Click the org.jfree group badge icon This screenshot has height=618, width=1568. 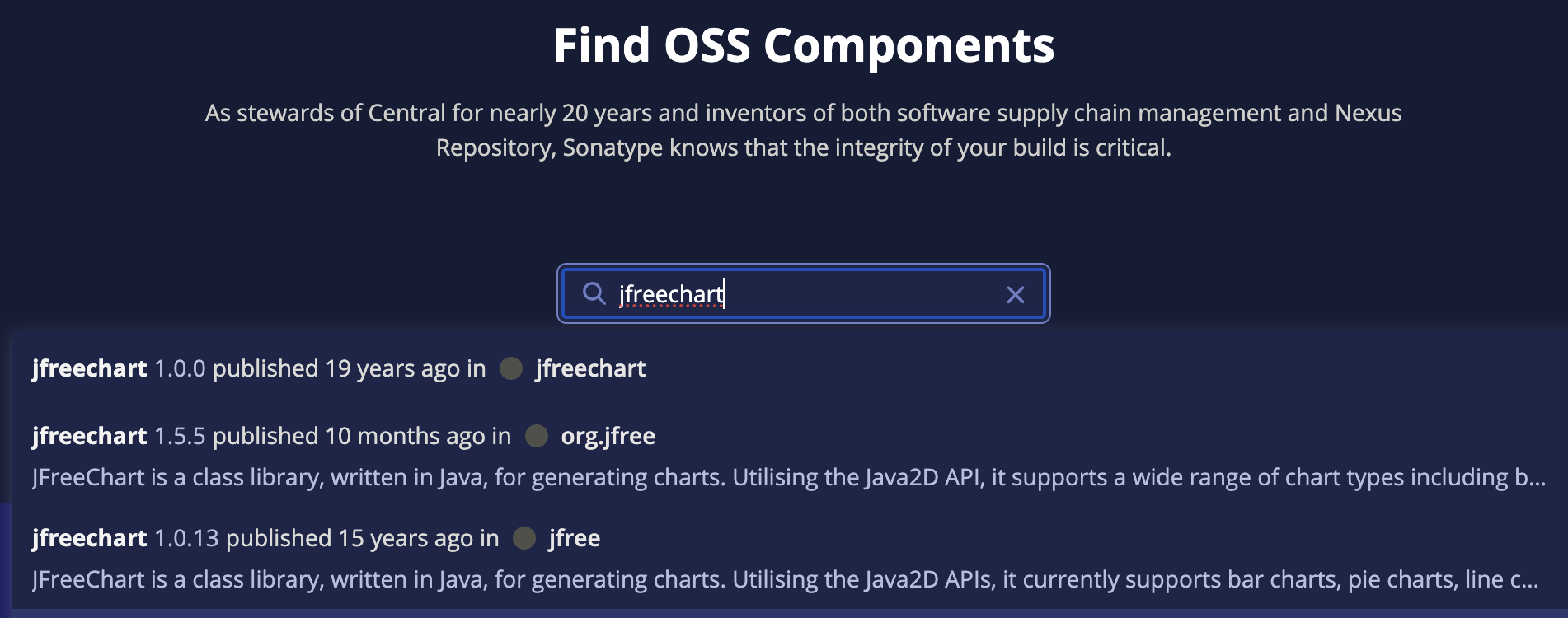tap(536, 435)
